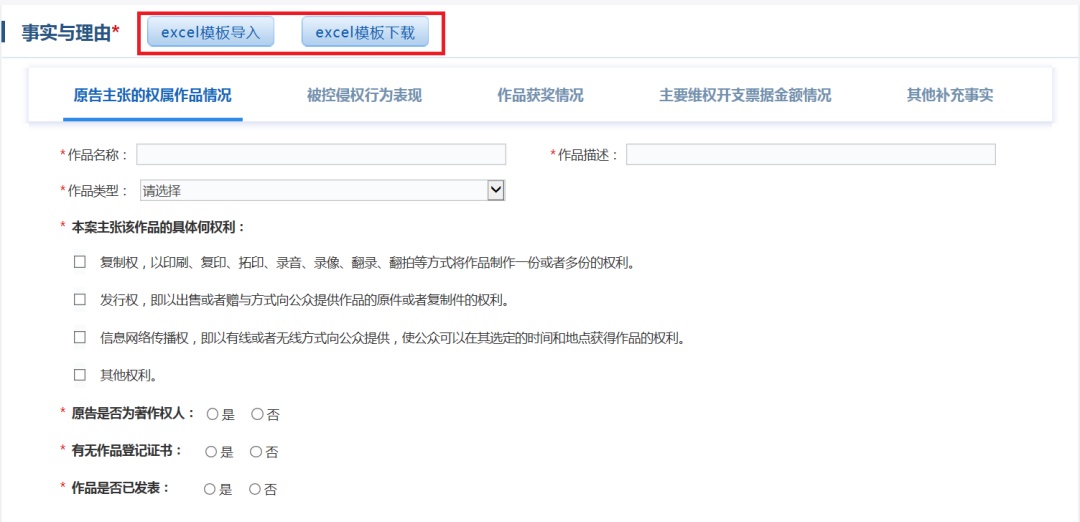
Task: Focus the 作品名称 input field
Action: pos(321,154)
